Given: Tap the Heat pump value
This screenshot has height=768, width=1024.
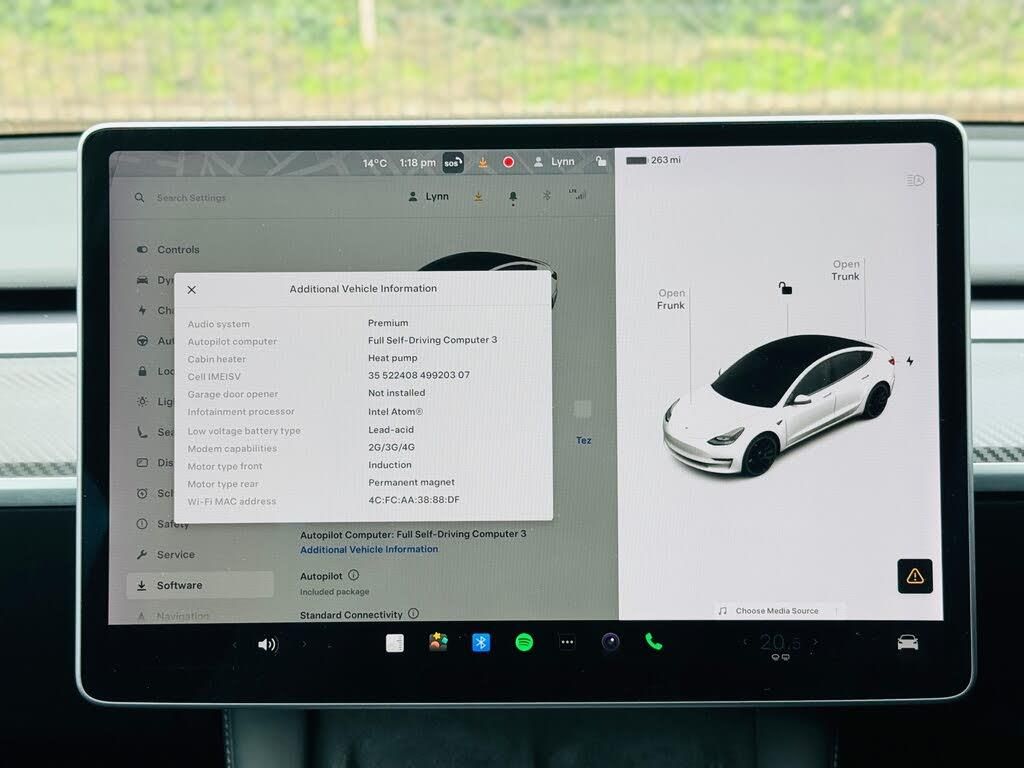Looking at the screenshot, I should [x=392, y=358].
